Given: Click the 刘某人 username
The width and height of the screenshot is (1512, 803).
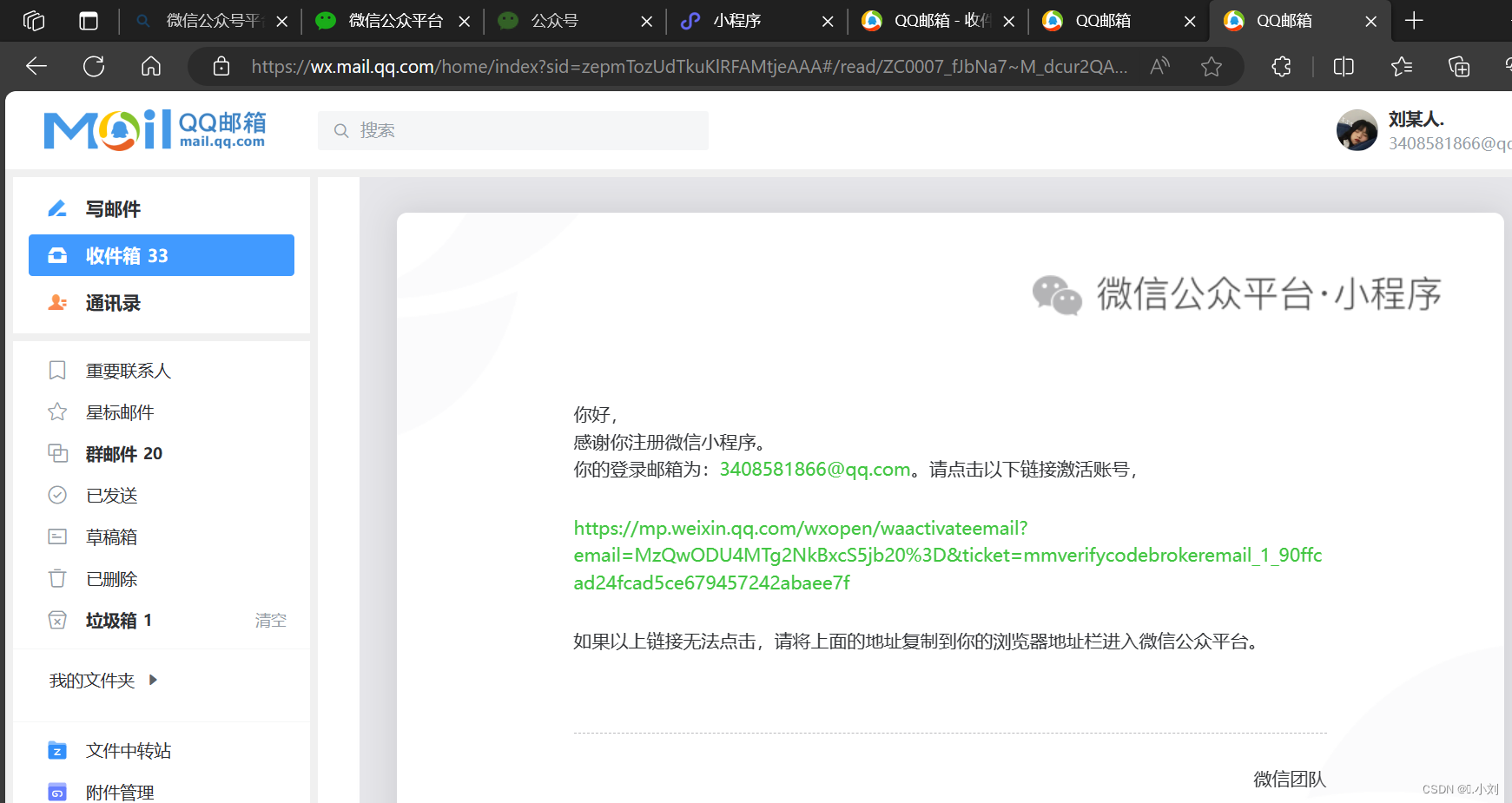Looking at the screenshot, I should (1416, 119).
